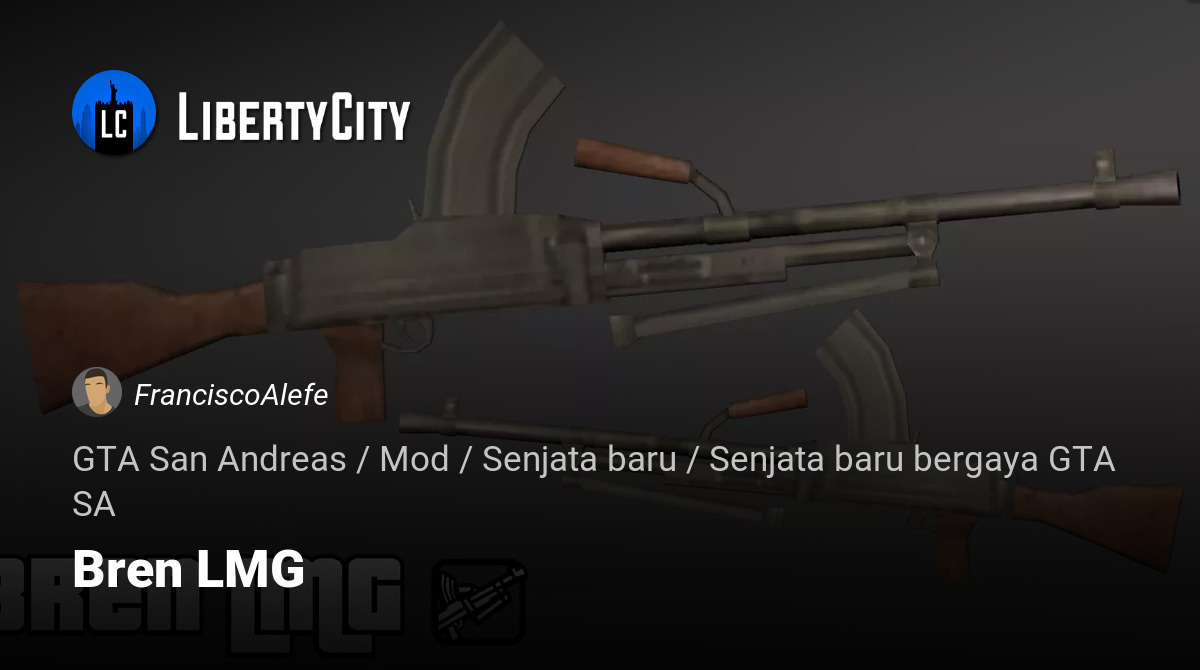The width and height of the screenshot is (1200, 670).
Task: Open the LibertyCity wordmark link
Action: click(x=293, y=117)
